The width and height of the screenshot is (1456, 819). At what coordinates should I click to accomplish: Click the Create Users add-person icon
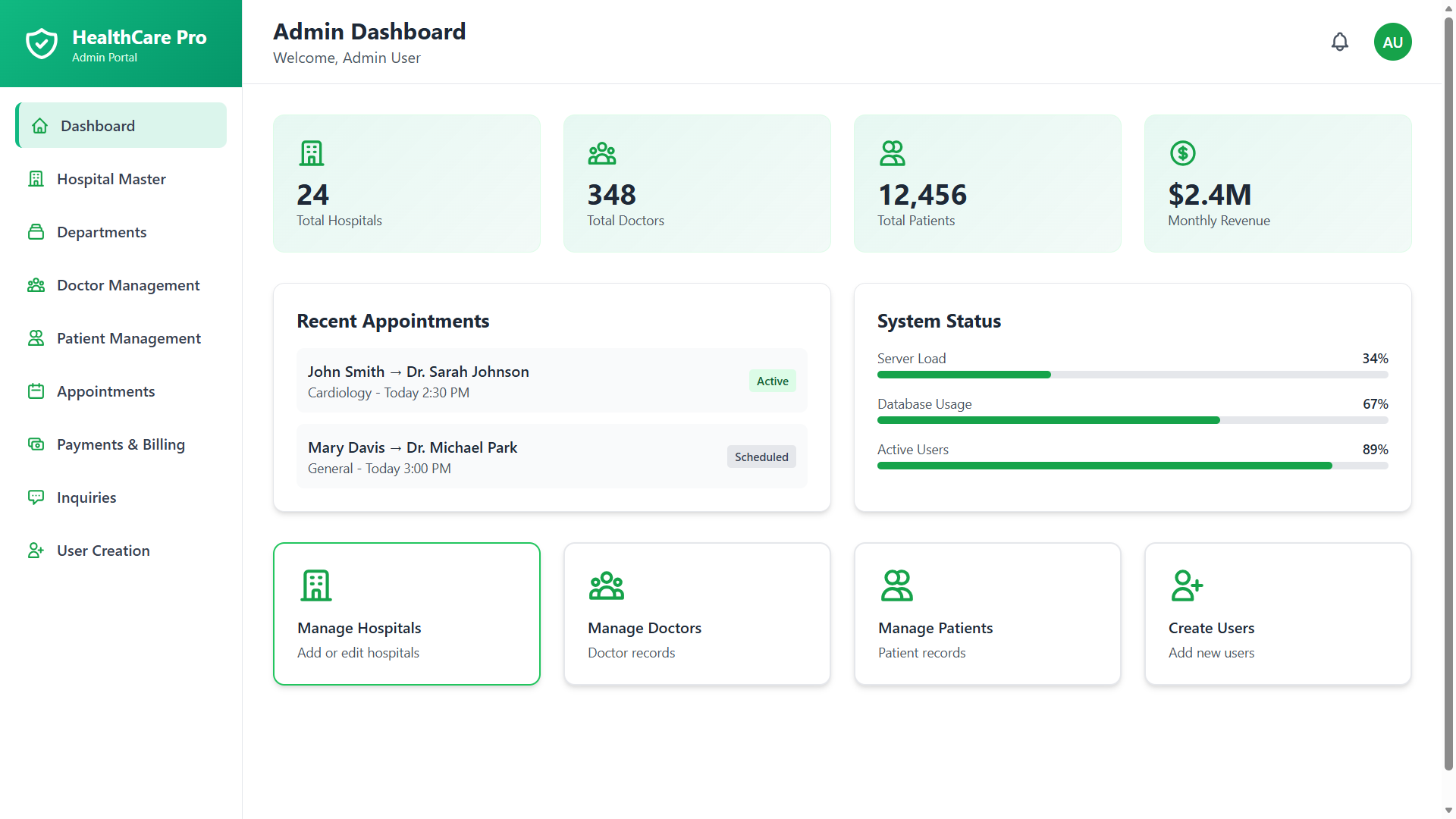[1187, 585]
